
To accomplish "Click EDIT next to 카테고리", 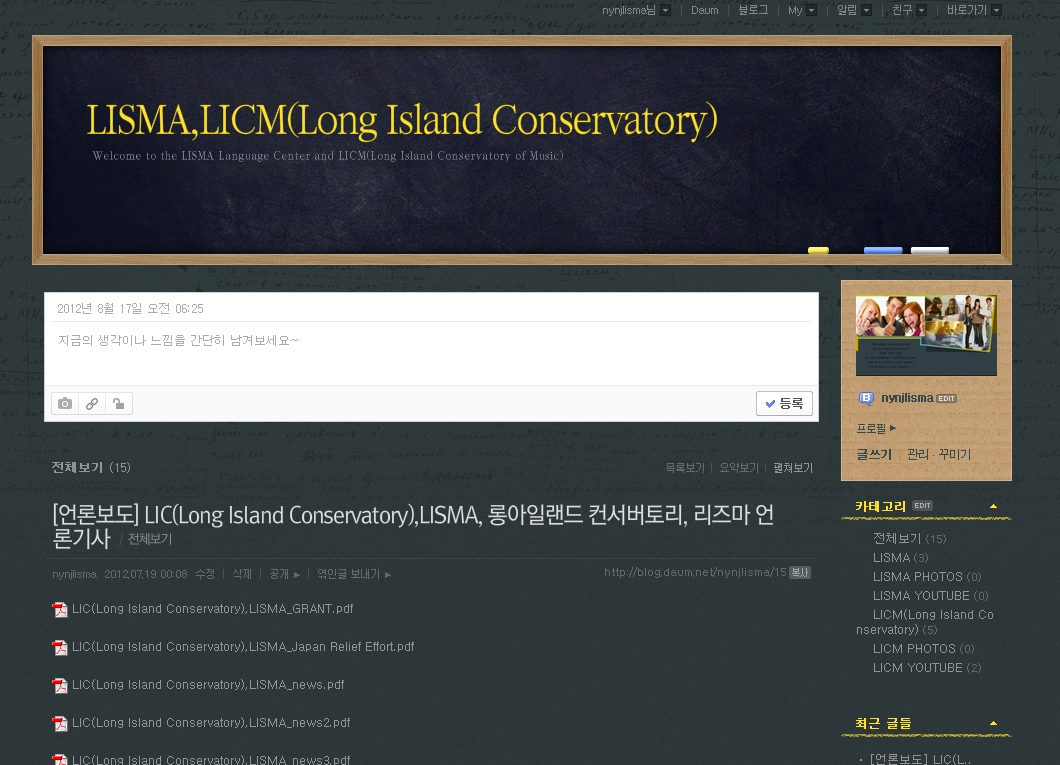I will pyautogui.click(x=922, y=505).
